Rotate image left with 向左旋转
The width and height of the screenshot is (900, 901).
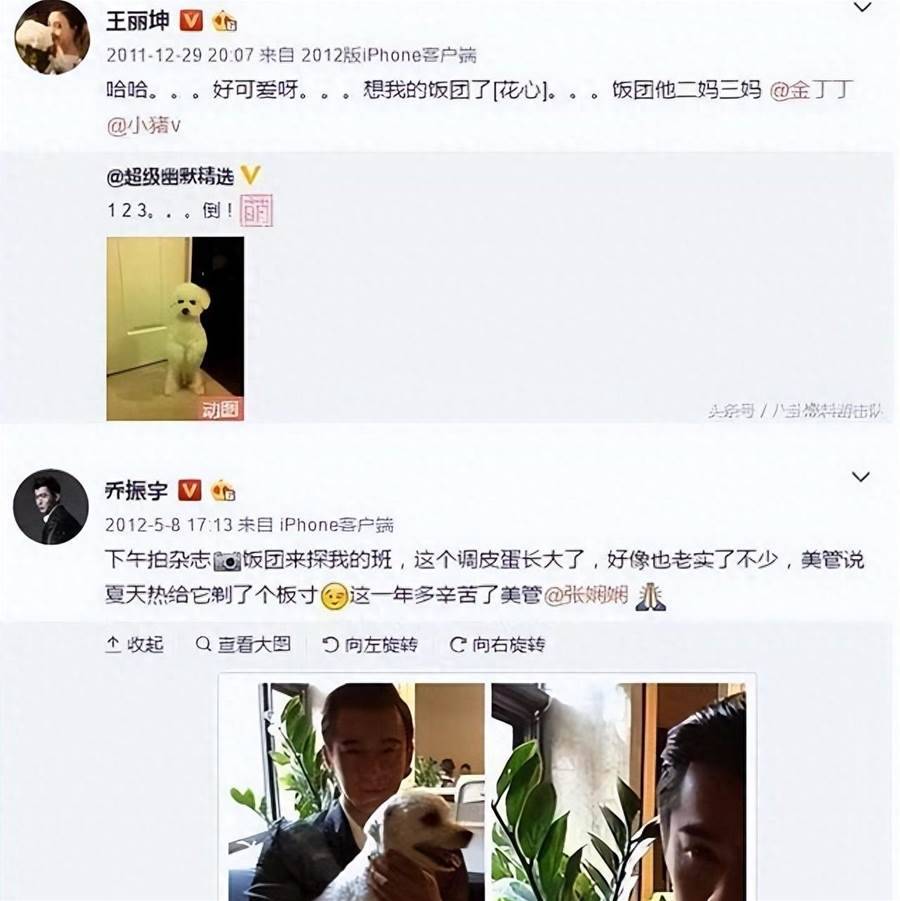point(370,645)
